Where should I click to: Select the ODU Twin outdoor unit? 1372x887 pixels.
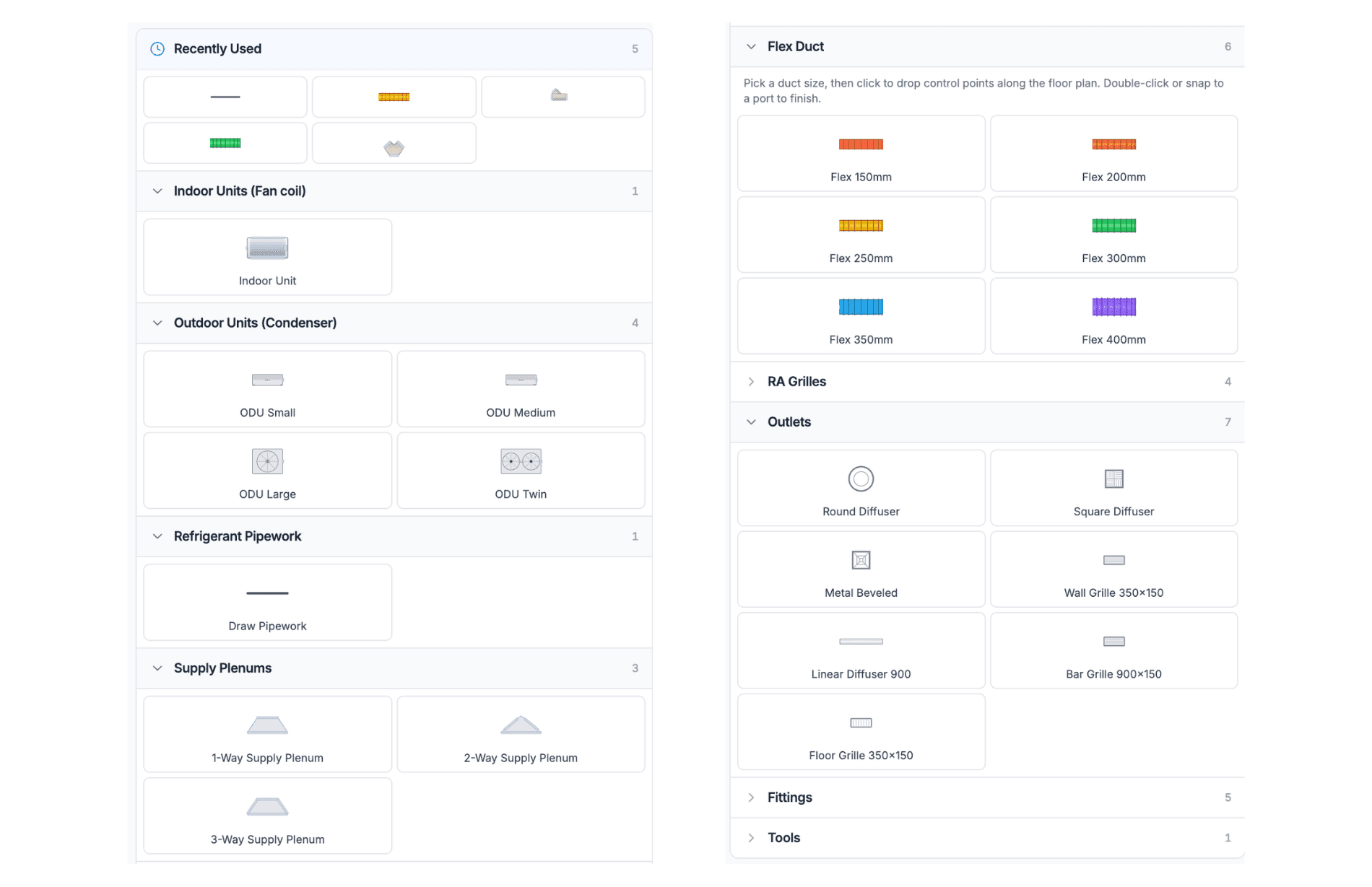[521, 471]
